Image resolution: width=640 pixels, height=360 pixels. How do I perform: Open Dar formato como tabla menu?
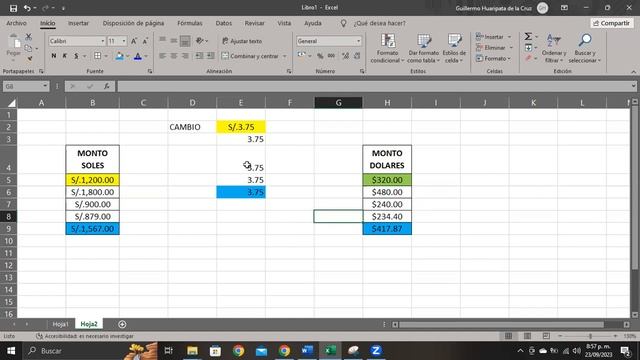click(424, 49)
